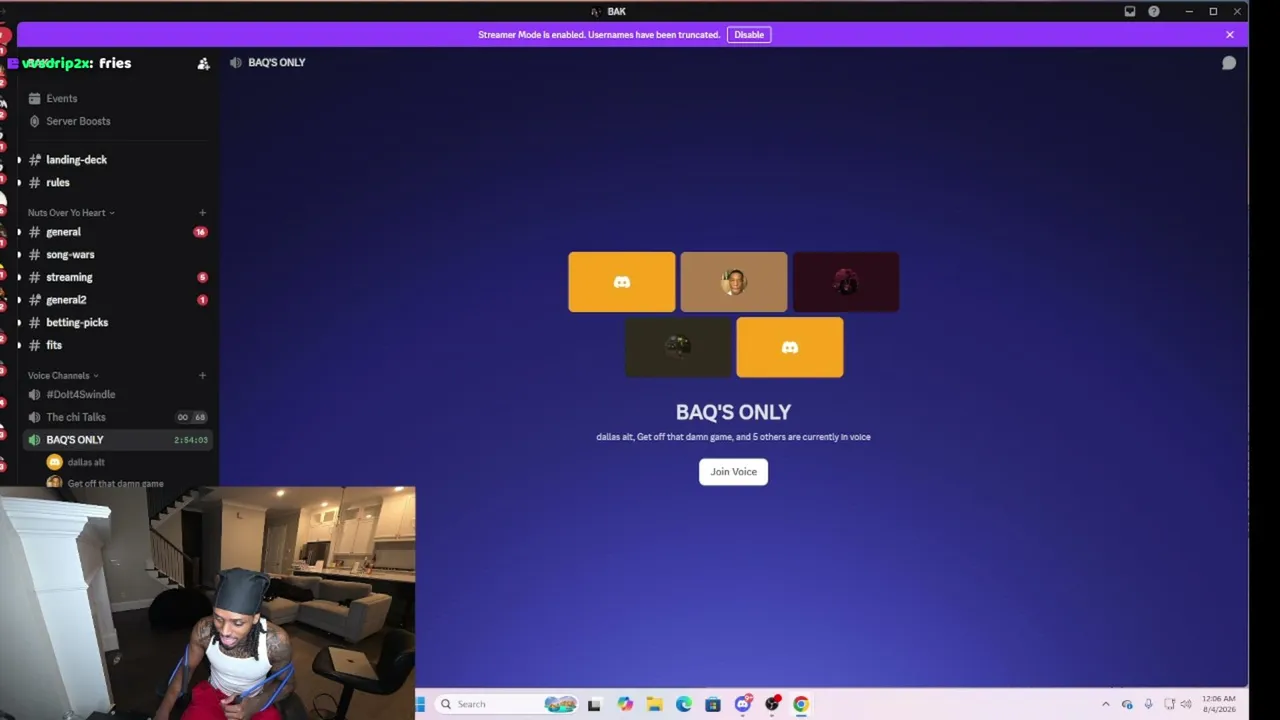Launch Copilot from the taskbar

(625, 704)
